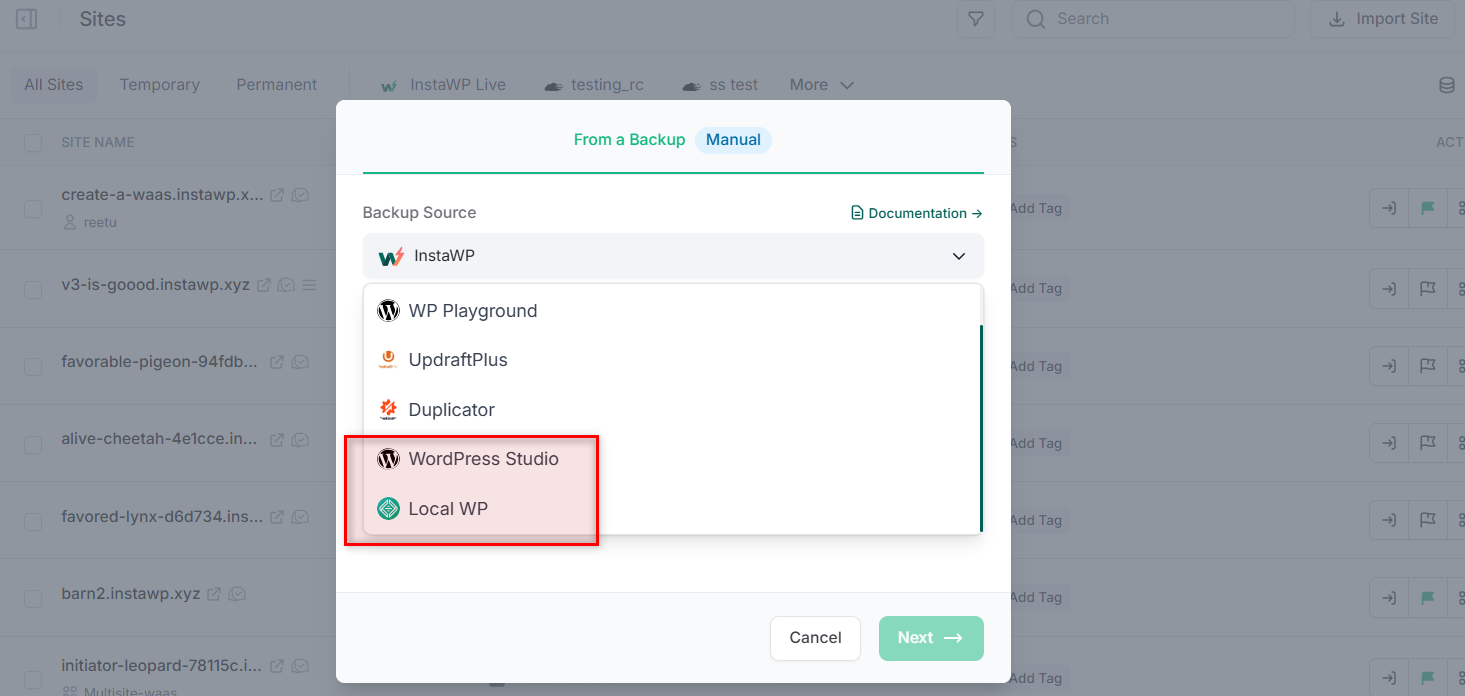Image resolution: width=1465 pixels, height=696 pixels.
Task: Auto-login to create-a-waas site
Action: tap(1389, 208)
